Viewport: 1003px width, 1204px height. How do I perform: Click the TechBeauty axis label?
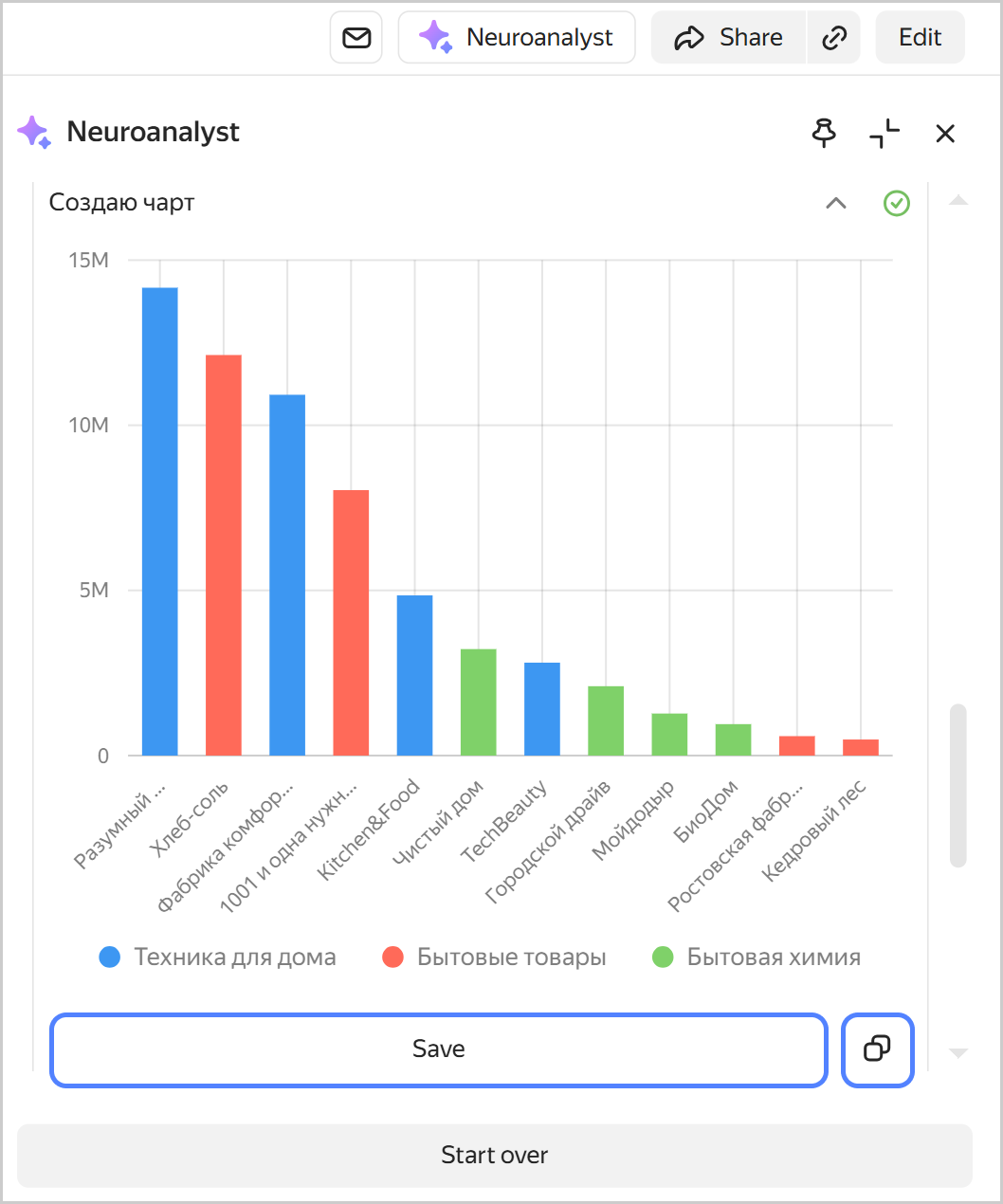(x=504, y=821)
